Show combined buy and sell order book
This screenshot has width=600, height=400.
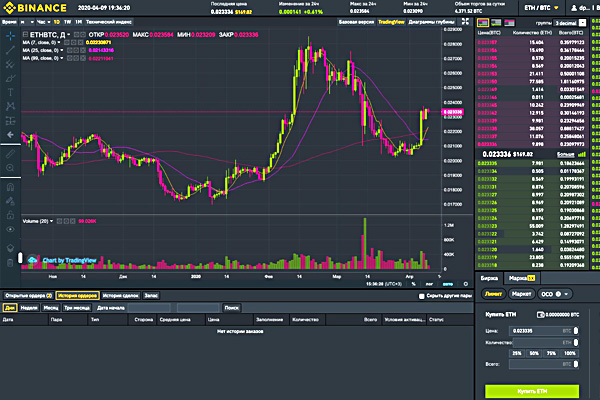point(483,23)
